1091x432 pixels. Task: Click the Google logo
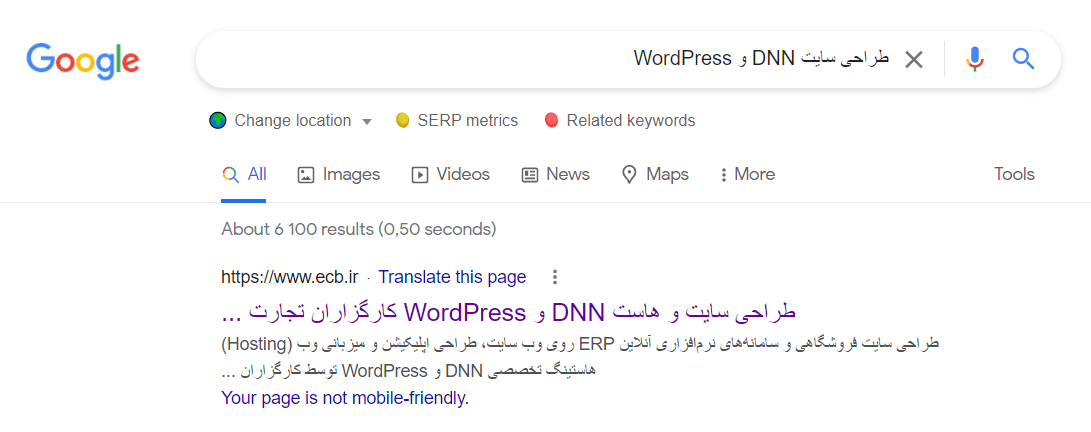coord(83,61)
